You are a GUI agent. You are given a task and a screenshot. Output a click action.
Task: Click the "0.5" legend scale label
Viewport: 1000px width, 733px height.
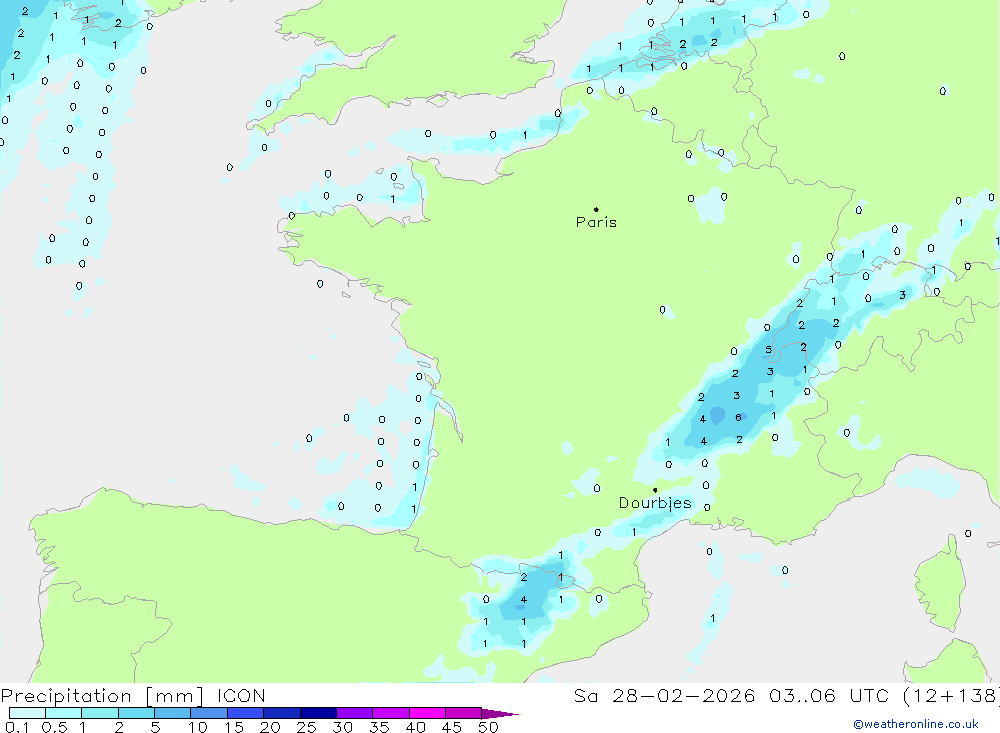coord(54,727)
